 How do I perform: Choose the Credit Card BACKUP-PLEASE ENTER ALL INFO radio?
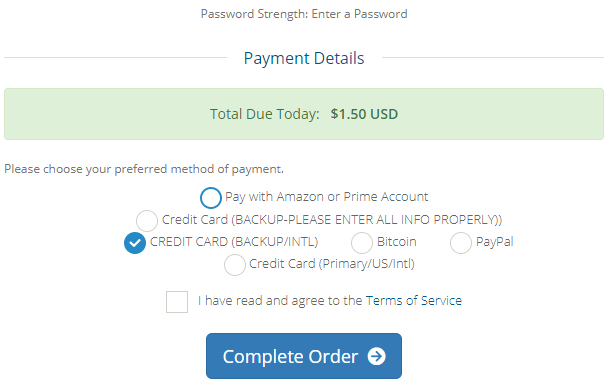[147, 220]
